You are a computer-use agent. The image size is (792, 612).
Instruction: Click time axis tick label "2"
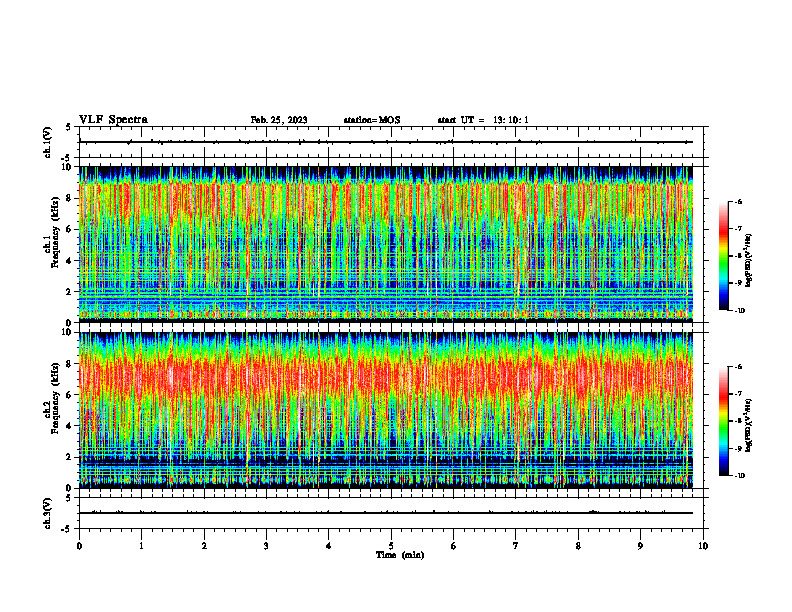[204, 546]
